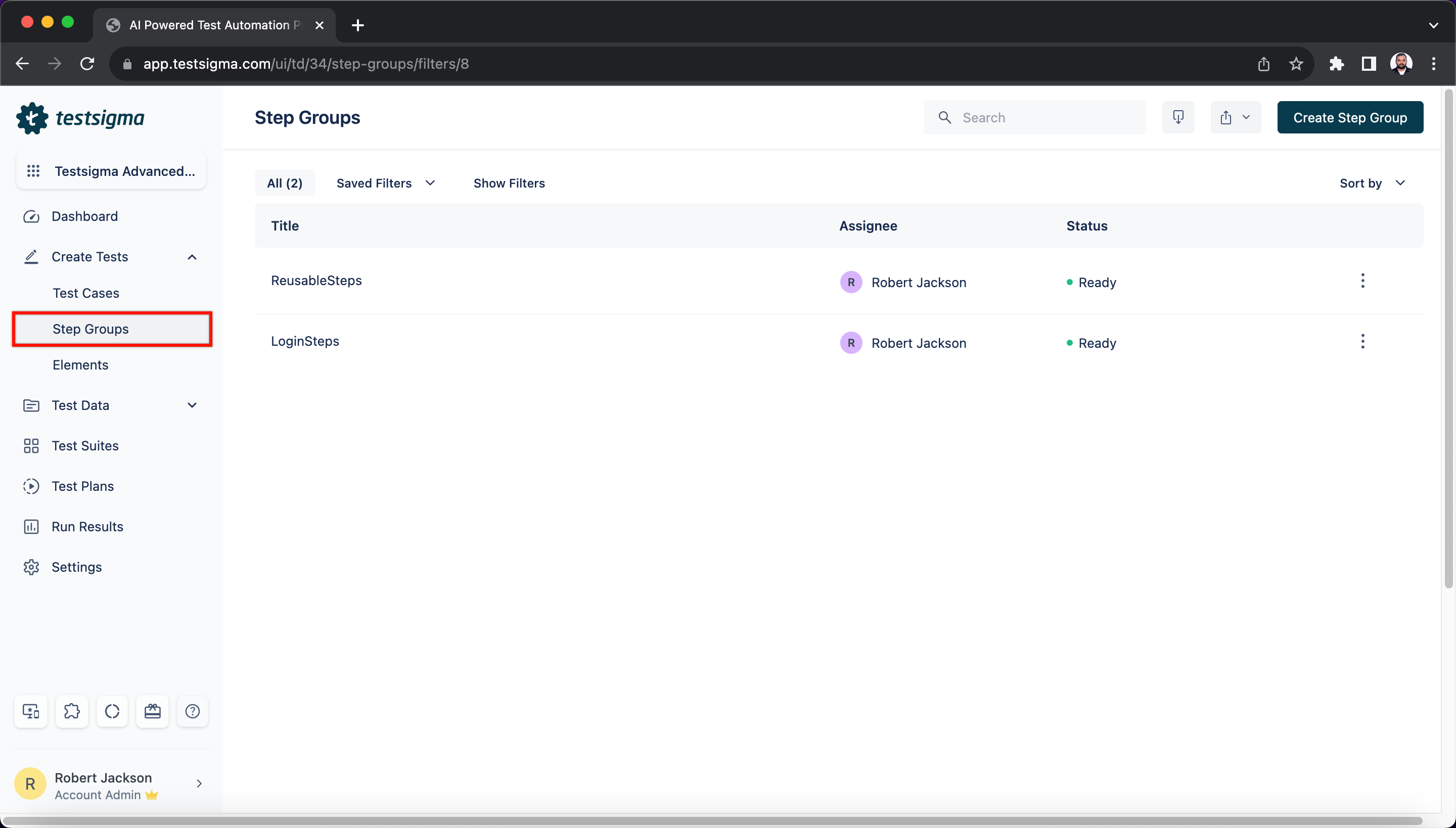This screenshot has width=1456, height=828.
Task: Click the Create Step Group button
Action: [x=1350, y=117]
